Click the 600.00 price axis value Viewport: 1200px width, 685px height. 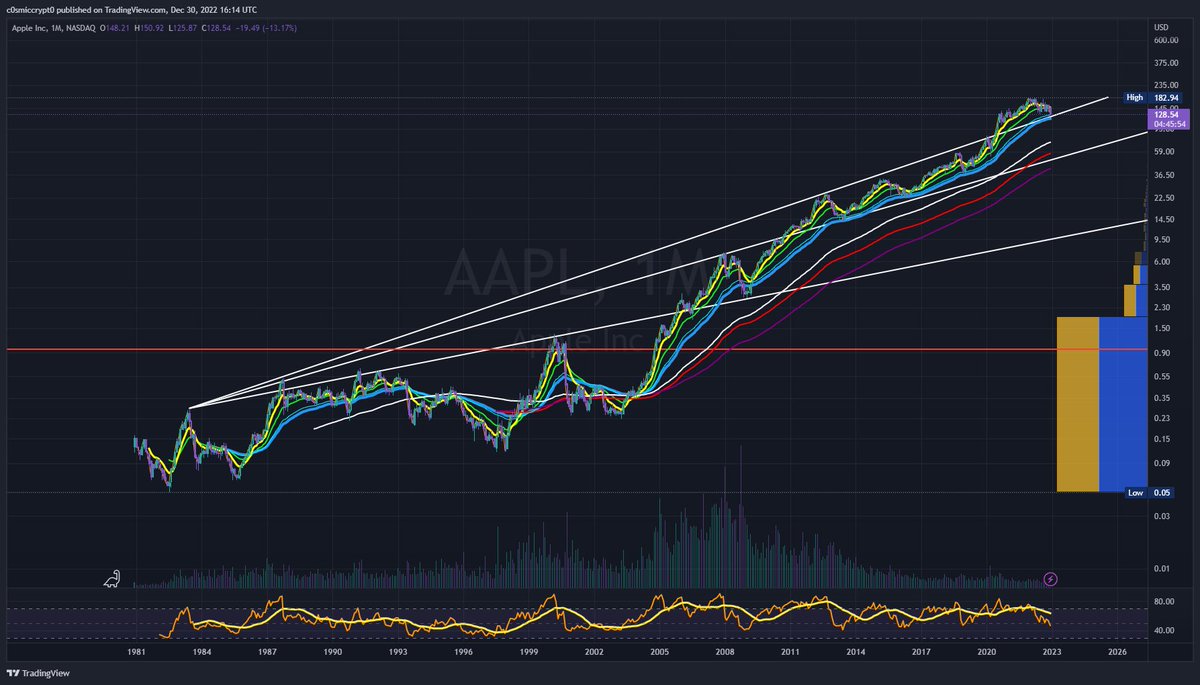click(1165, 40)
